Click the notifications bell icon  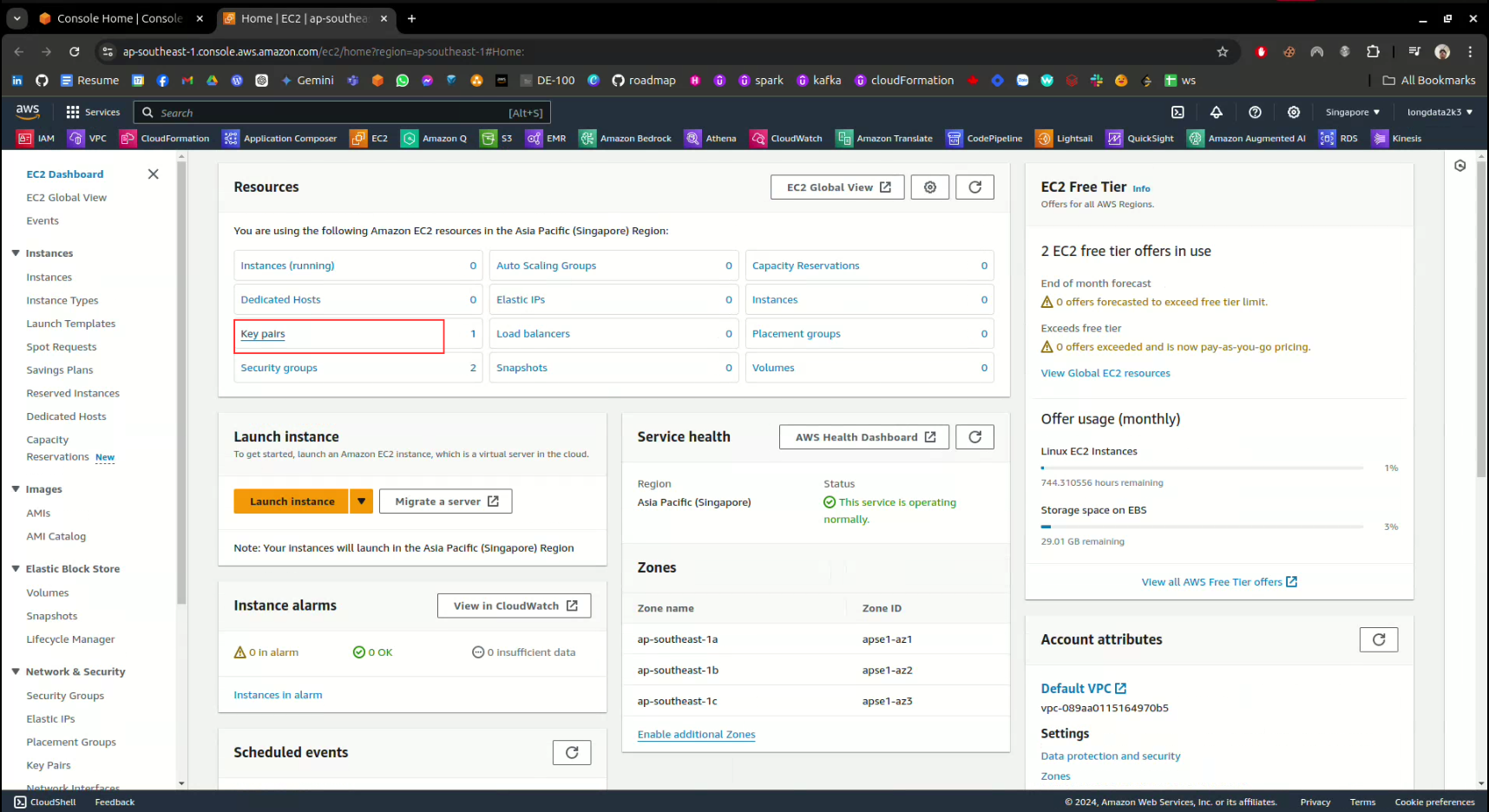click(1216, 112)
